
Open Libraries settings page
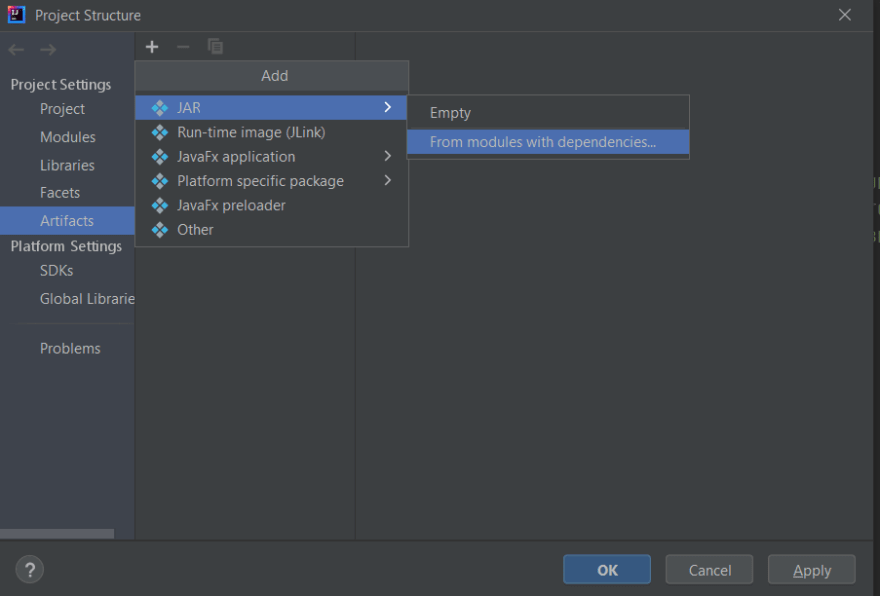pyautogui.click(x=67, y=165)
